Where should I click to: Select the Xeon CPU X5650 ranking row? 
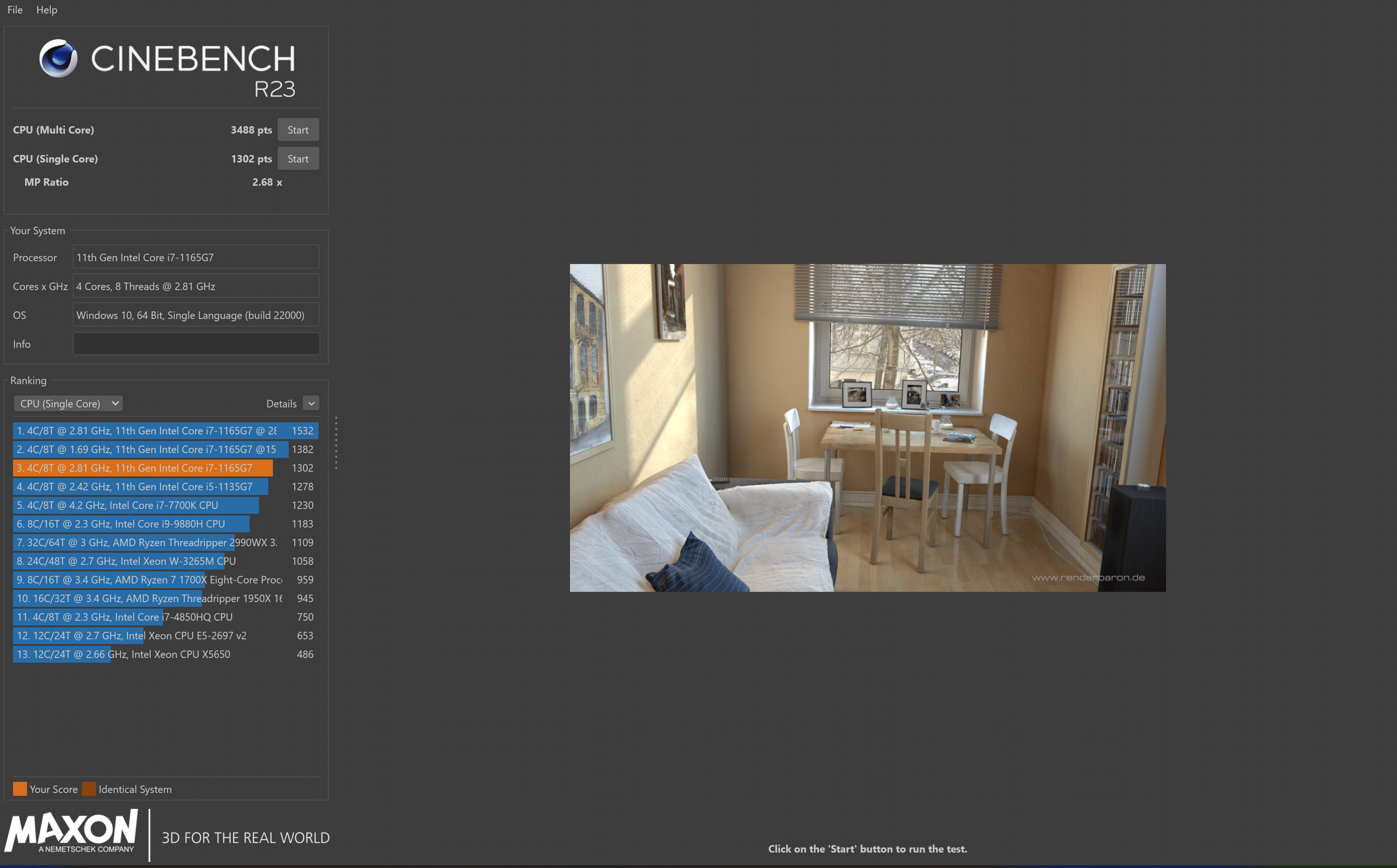point(123,654)
